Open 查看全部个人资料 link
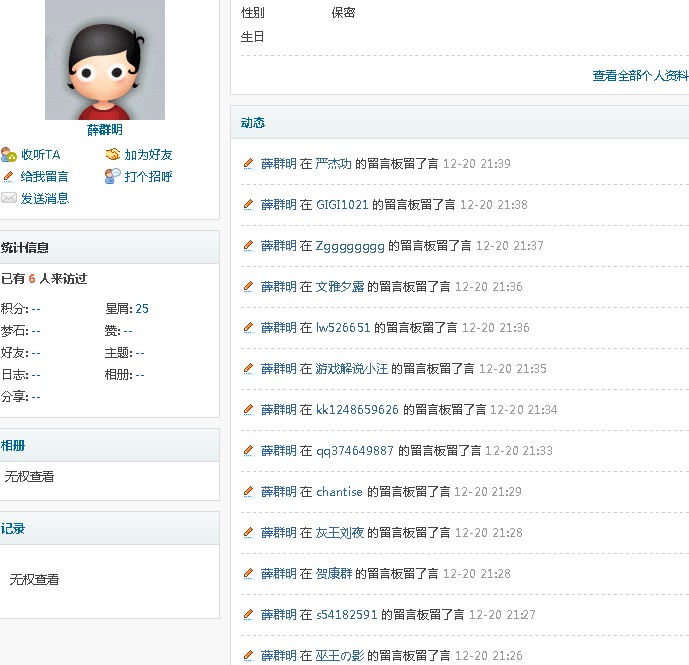This screenshot has width=689, height=665. tap(640, 76)
